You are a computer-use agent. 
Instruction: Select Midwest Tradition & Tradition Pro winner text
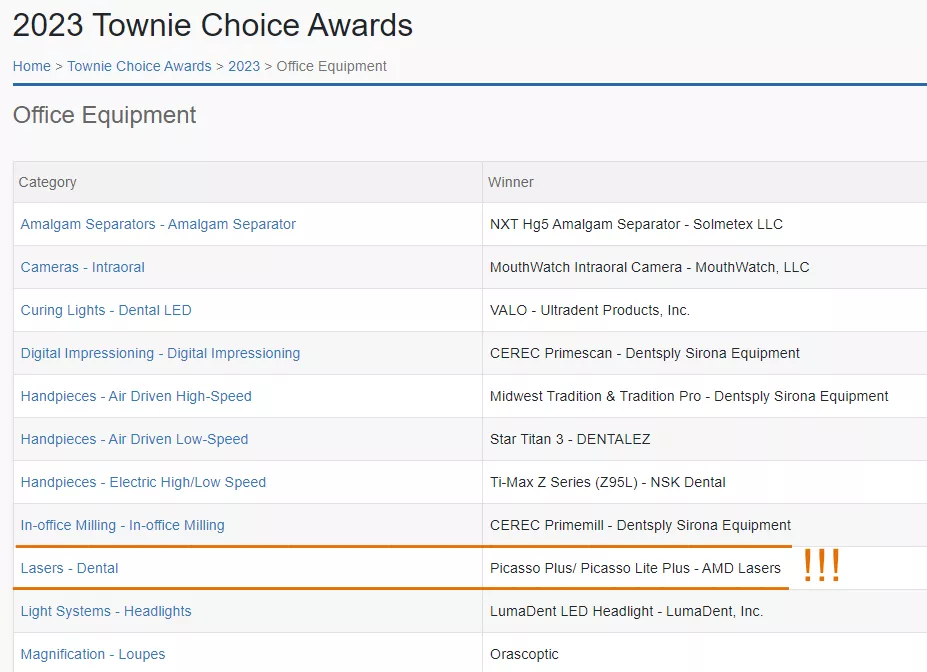689,397
